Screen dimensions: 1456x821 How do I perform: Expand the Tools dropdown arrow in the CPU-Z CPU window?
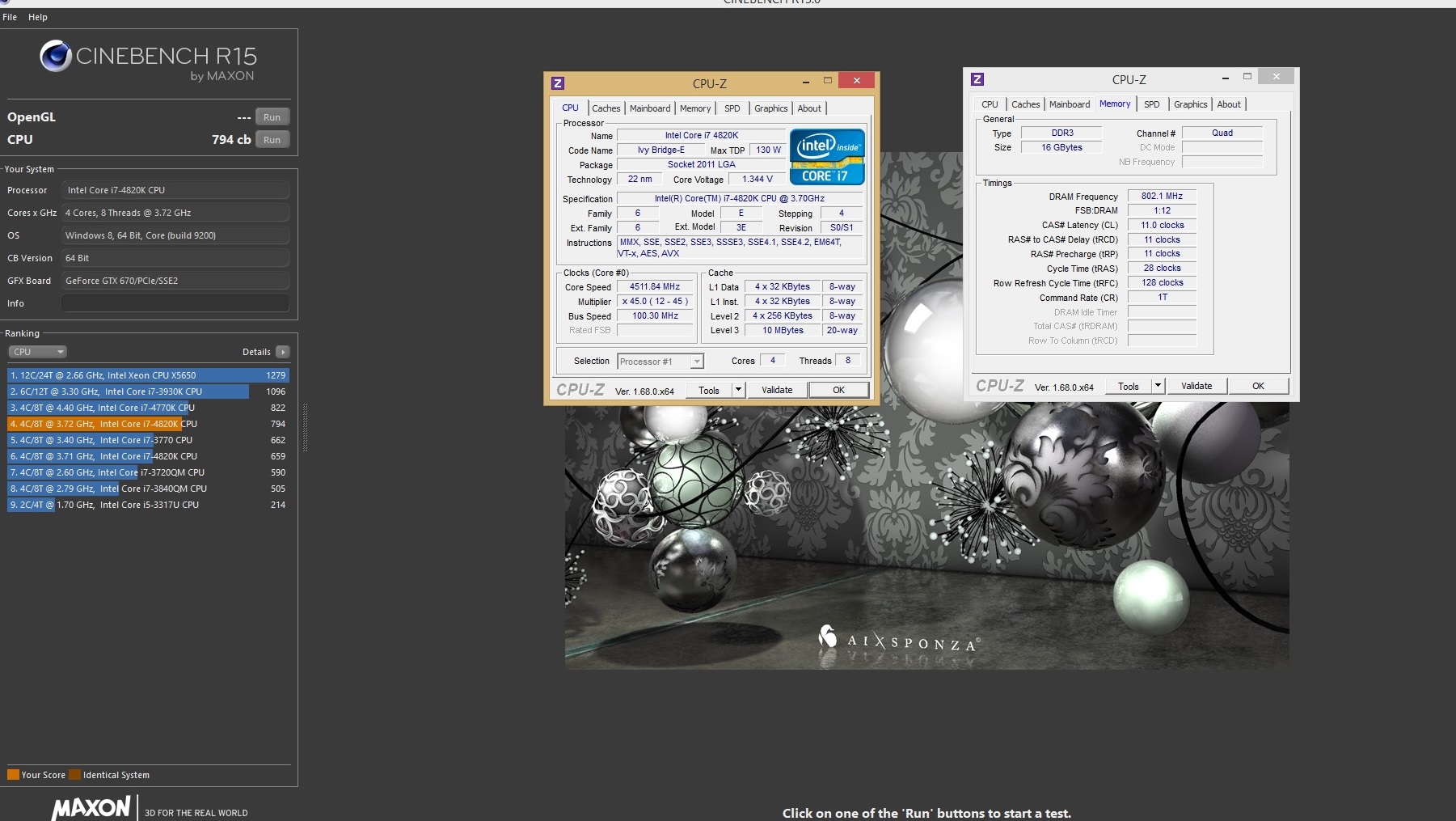coord(738,390)
